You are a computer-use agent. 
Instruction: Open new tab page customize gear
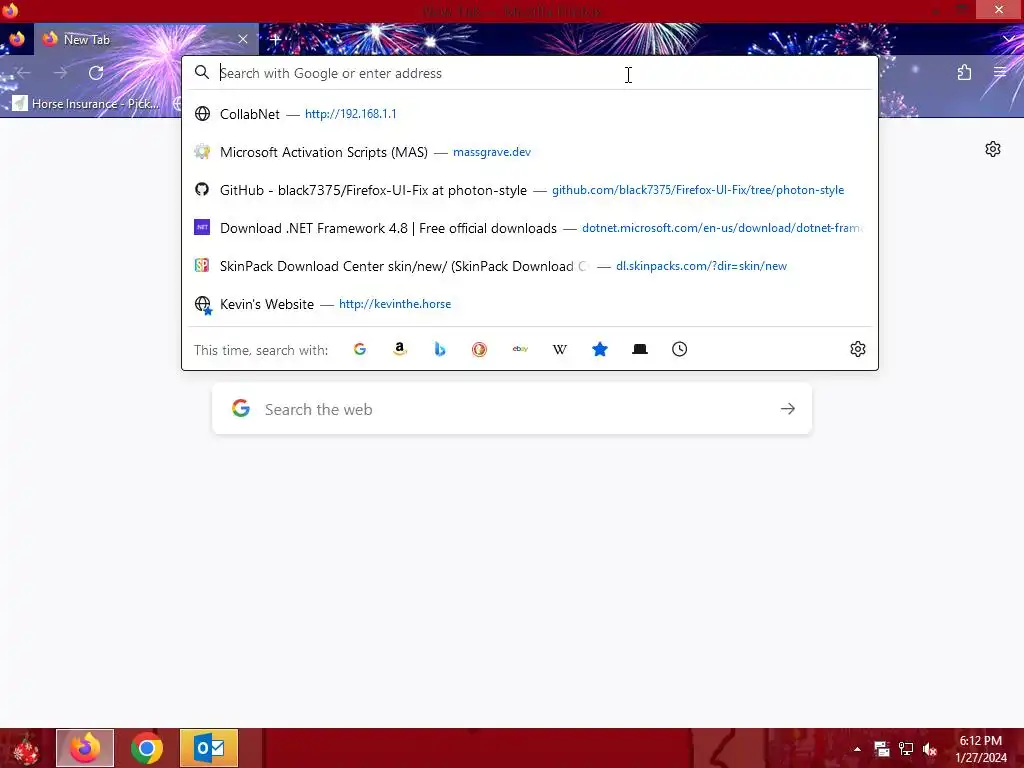pyautogui.click(x=993, y=149)
